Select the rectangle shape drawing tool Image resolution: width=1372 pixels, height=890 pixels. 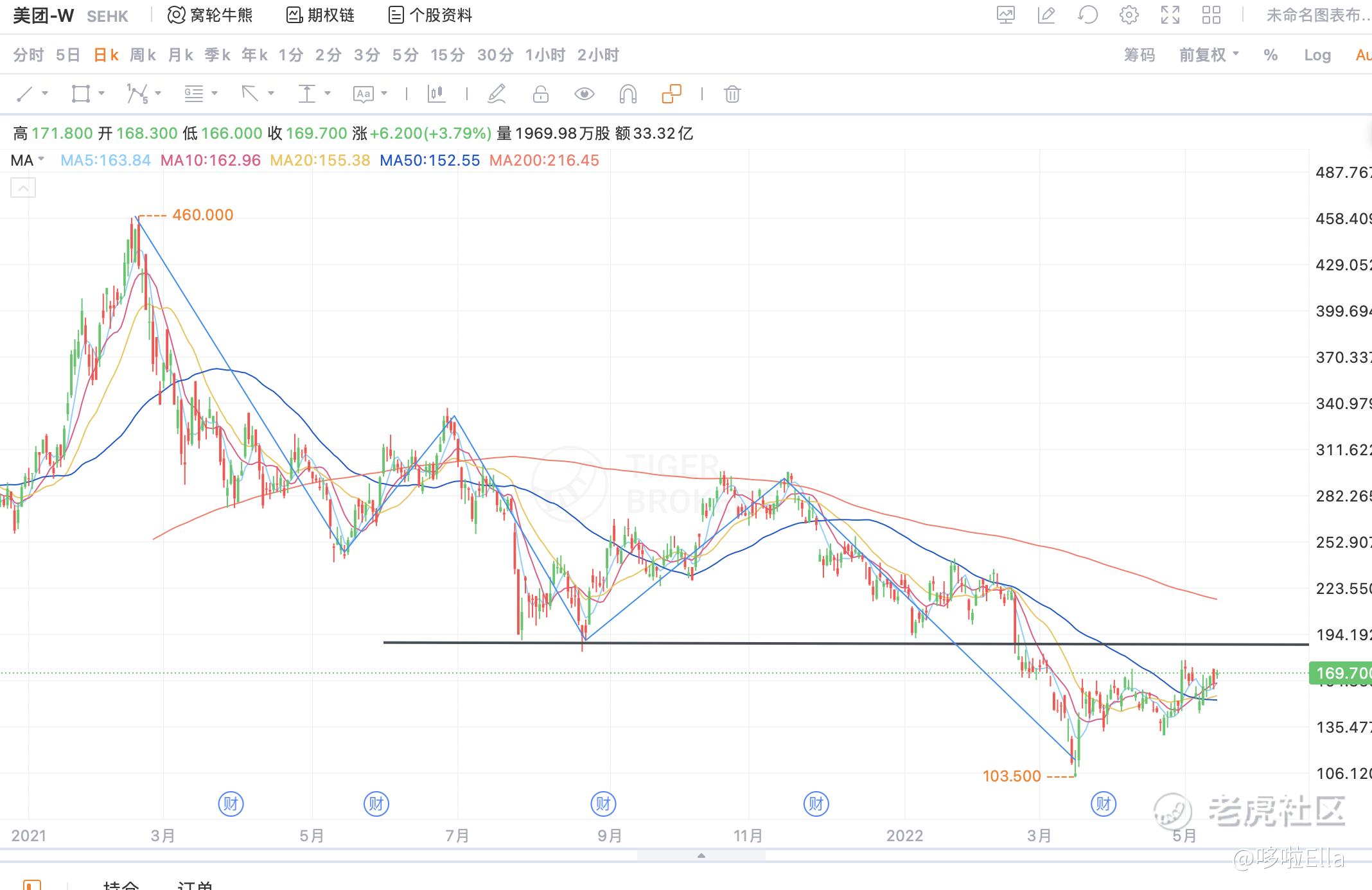point(80,94)
